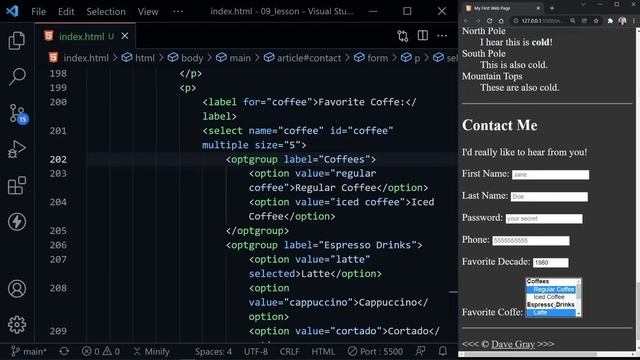
Task: Open the browser extensions puzzle icon
Action: (610, 21)
